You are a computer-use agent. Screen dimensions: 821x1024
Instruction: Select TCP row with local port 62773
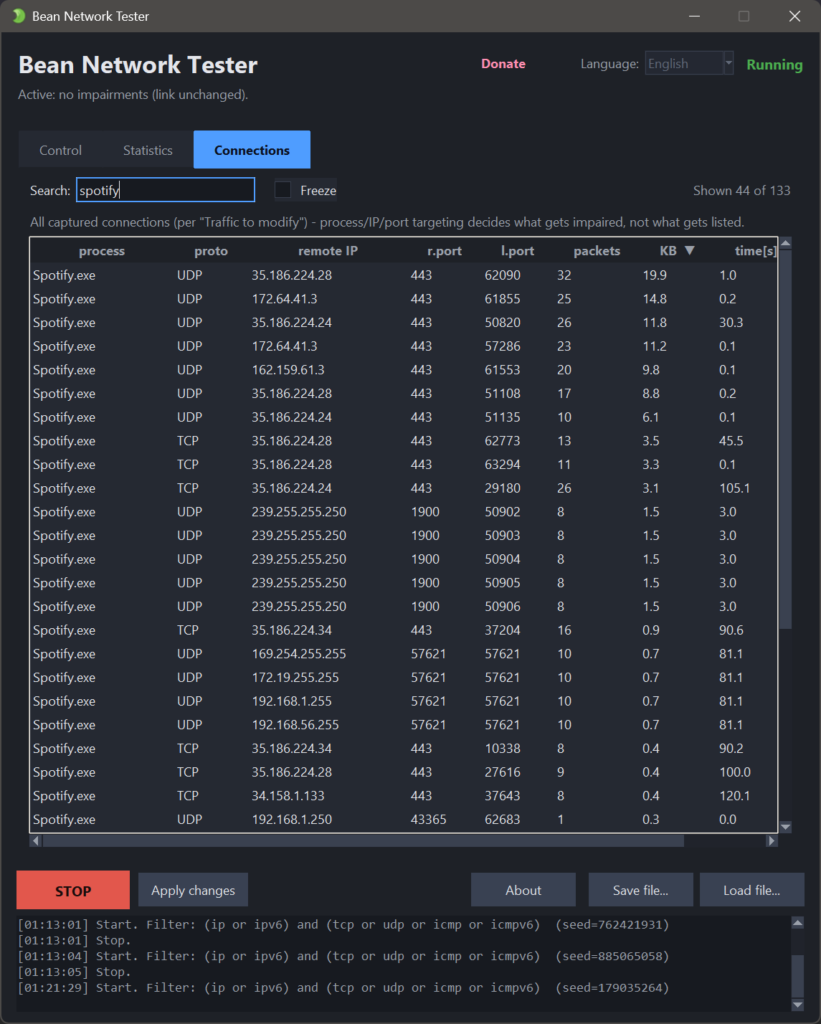click(404, 441)
